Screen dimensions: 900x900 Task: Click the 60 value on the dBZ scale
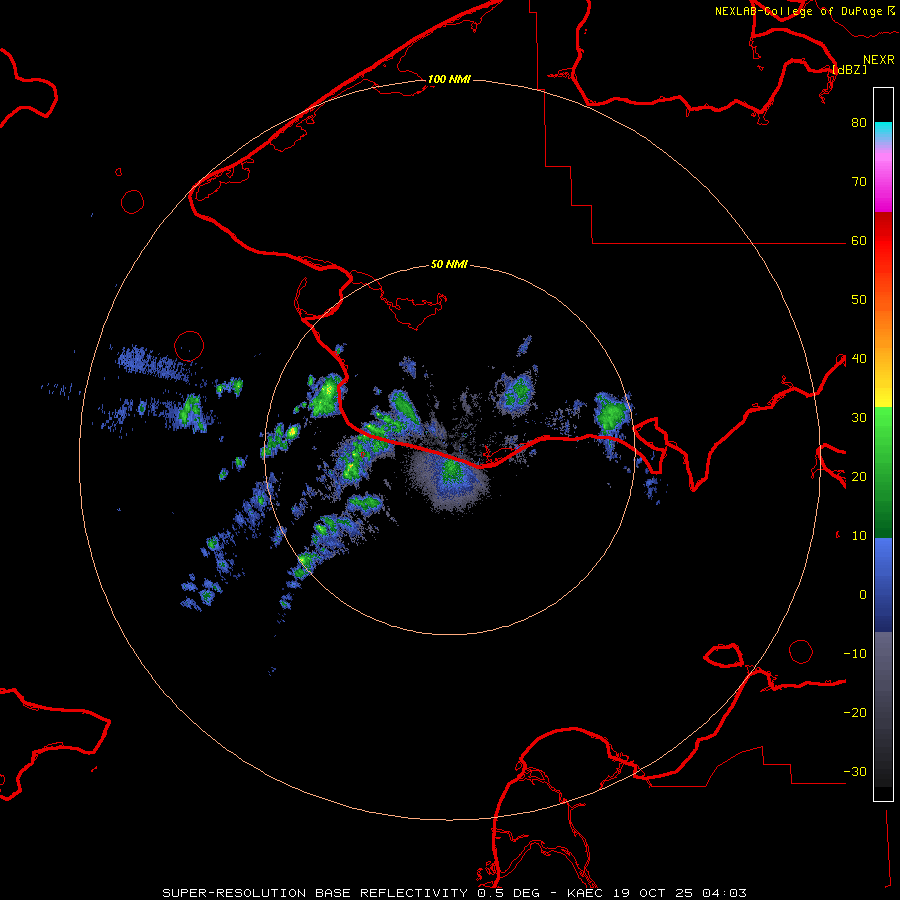tap(859, 240)
